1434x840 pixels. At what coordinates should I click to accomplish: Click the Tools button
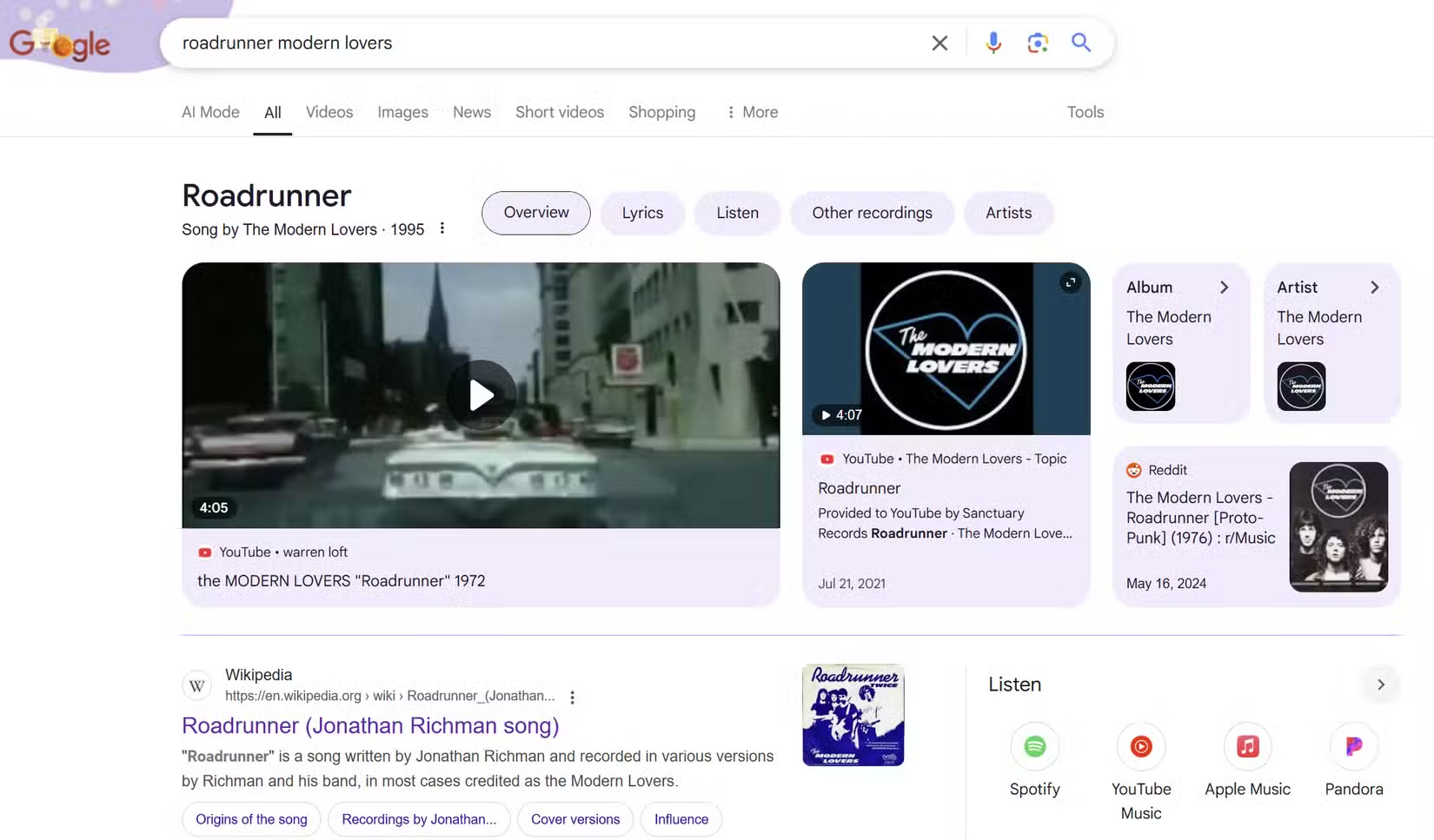(1085, 112)
